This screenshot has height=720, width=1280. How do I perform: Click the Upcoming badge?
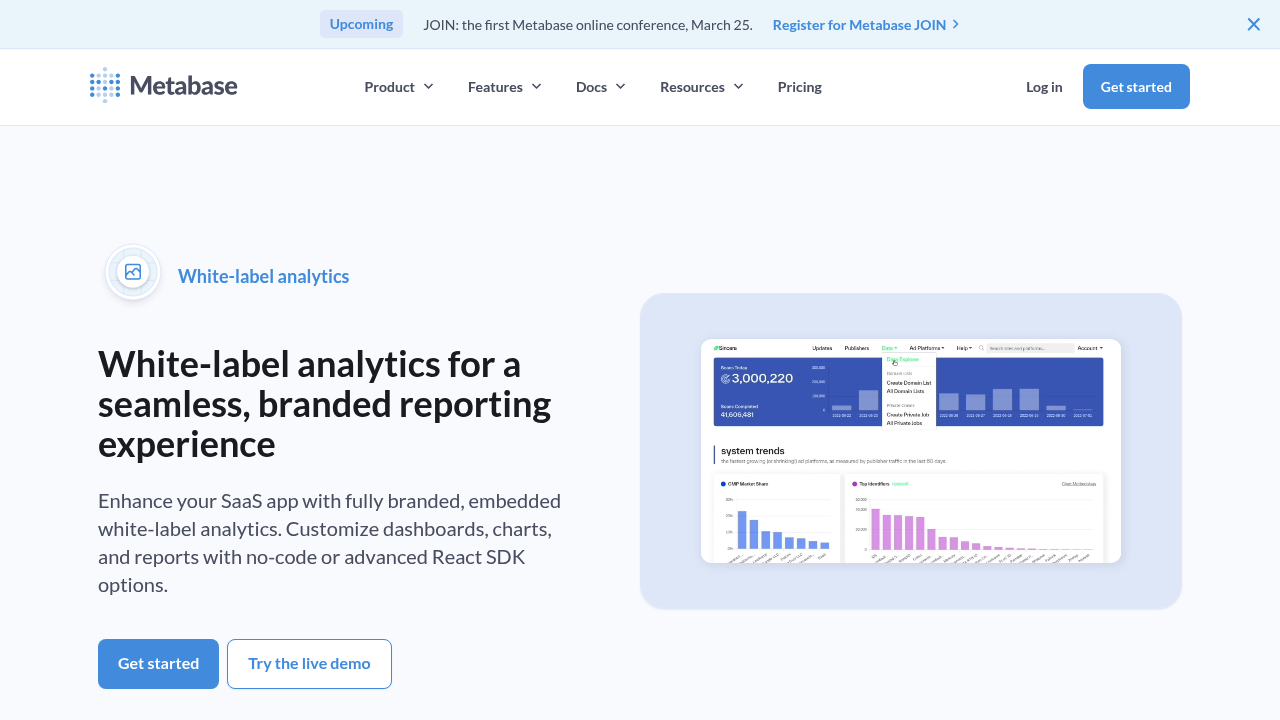tap(361, 24)
